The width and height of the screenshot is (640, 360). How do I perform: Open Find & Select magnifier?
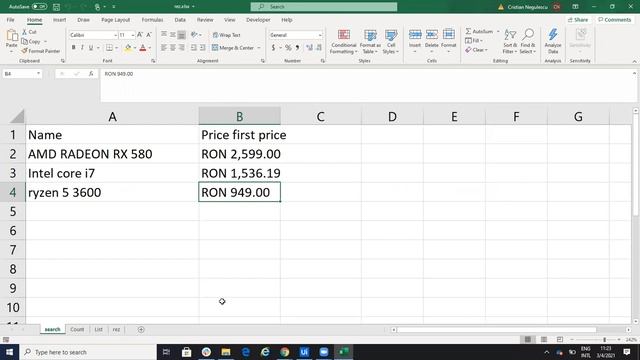[x=528, y=41]
